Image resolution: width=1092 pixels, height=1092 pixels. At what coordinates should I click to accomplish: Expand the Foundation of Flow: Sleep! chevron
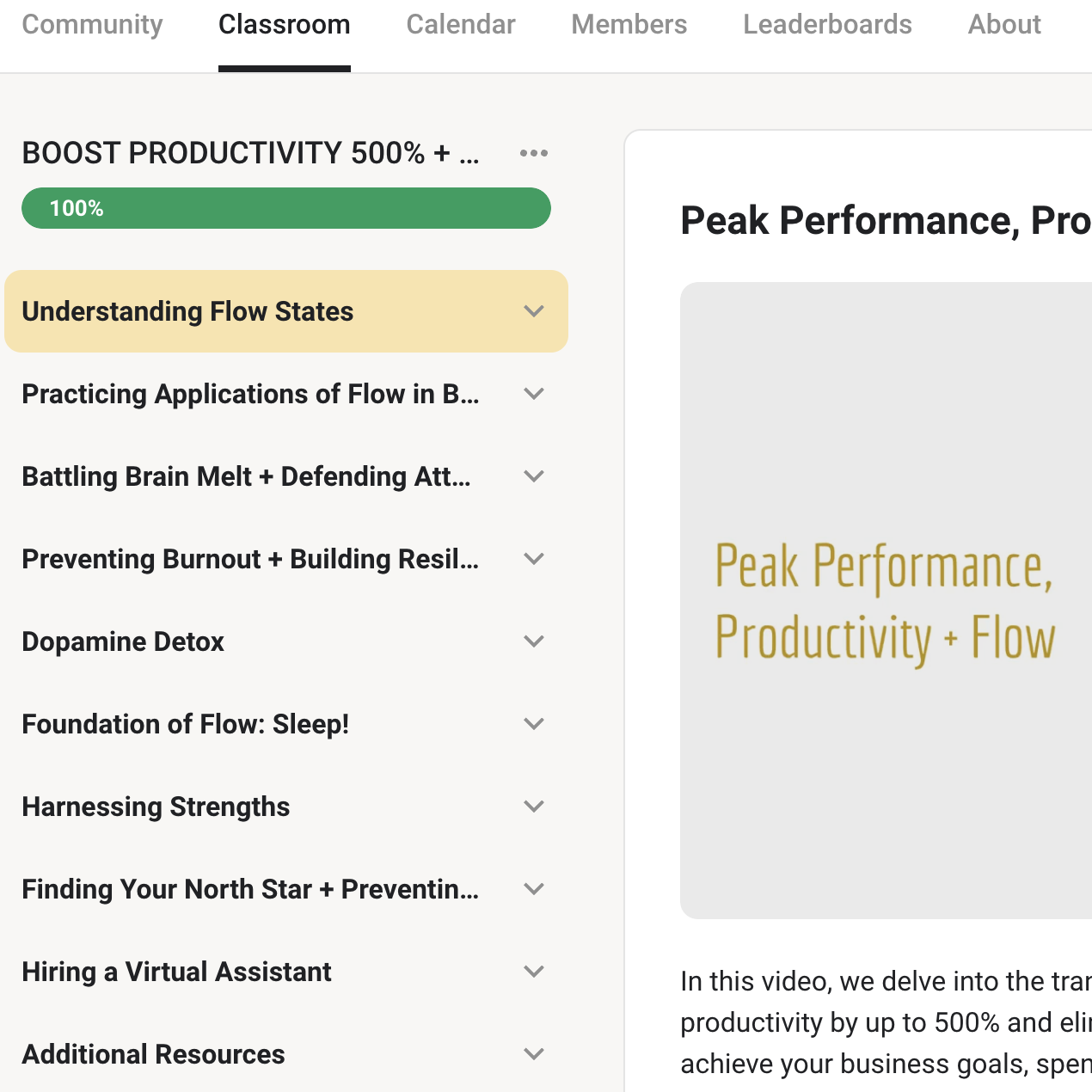tap(534, 724)
